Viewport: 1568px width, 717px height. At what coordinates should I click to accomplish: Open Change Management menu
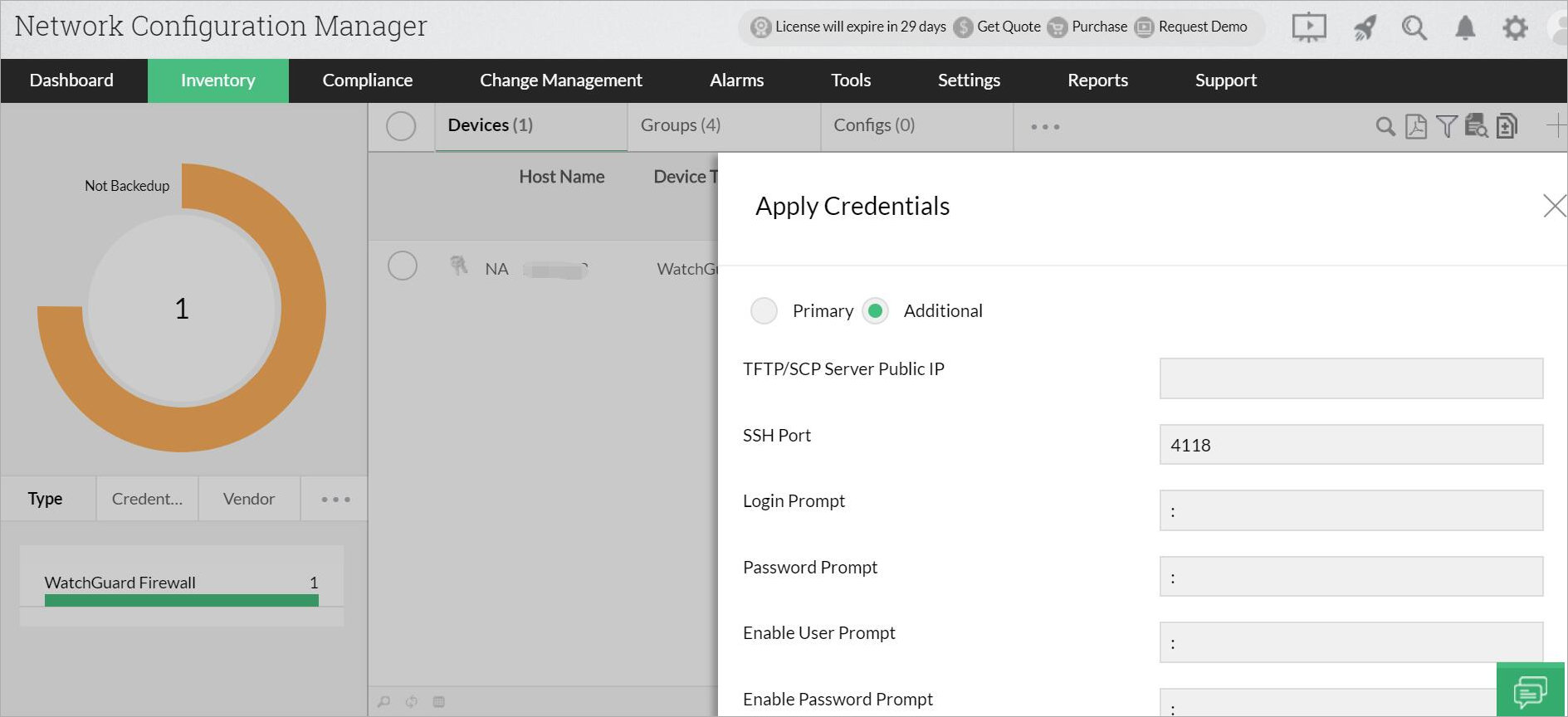pyautogui.click(x=561, y=80)
